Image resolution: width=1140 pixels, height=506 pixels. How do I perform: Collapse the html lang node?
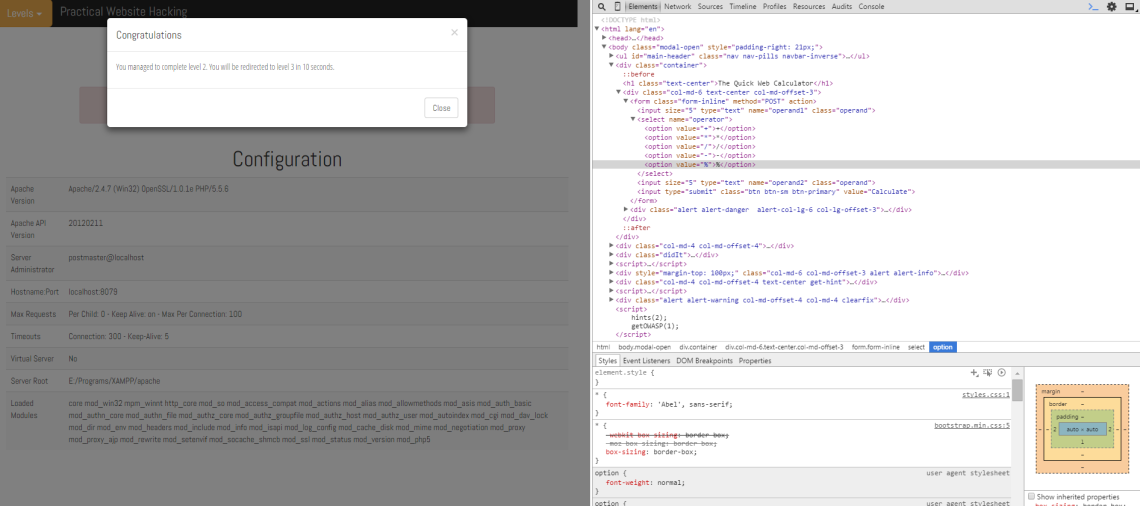point(596,28)
